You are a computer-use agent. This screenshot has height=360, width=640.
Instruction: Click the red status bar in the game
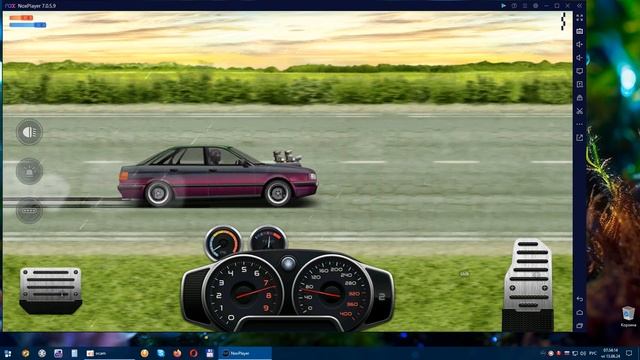point(21,18)
